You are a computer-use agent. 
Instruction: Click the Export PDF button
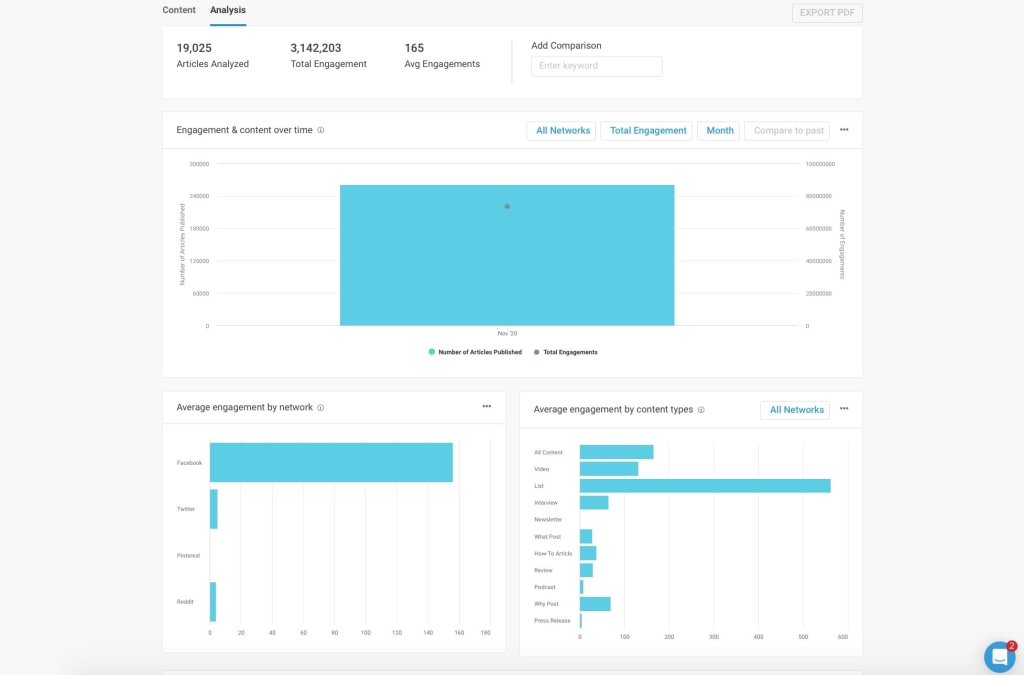click(x=826, y=12)
